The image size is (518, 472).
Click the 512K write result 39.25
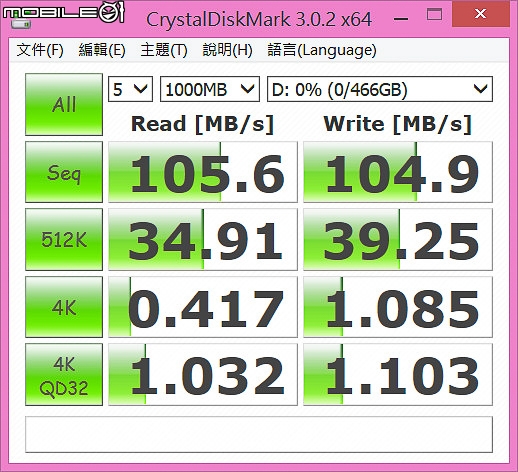pos(398,239)
